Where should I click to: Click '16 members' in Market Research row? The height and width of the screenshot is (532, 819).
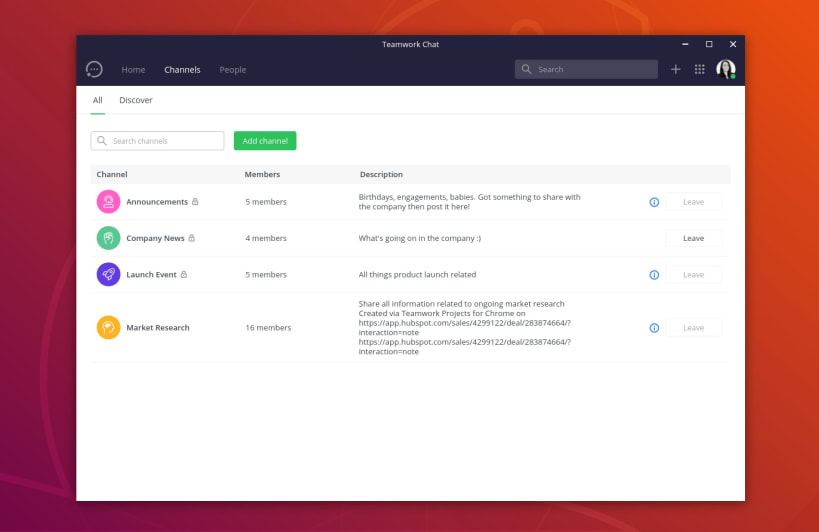268,328
